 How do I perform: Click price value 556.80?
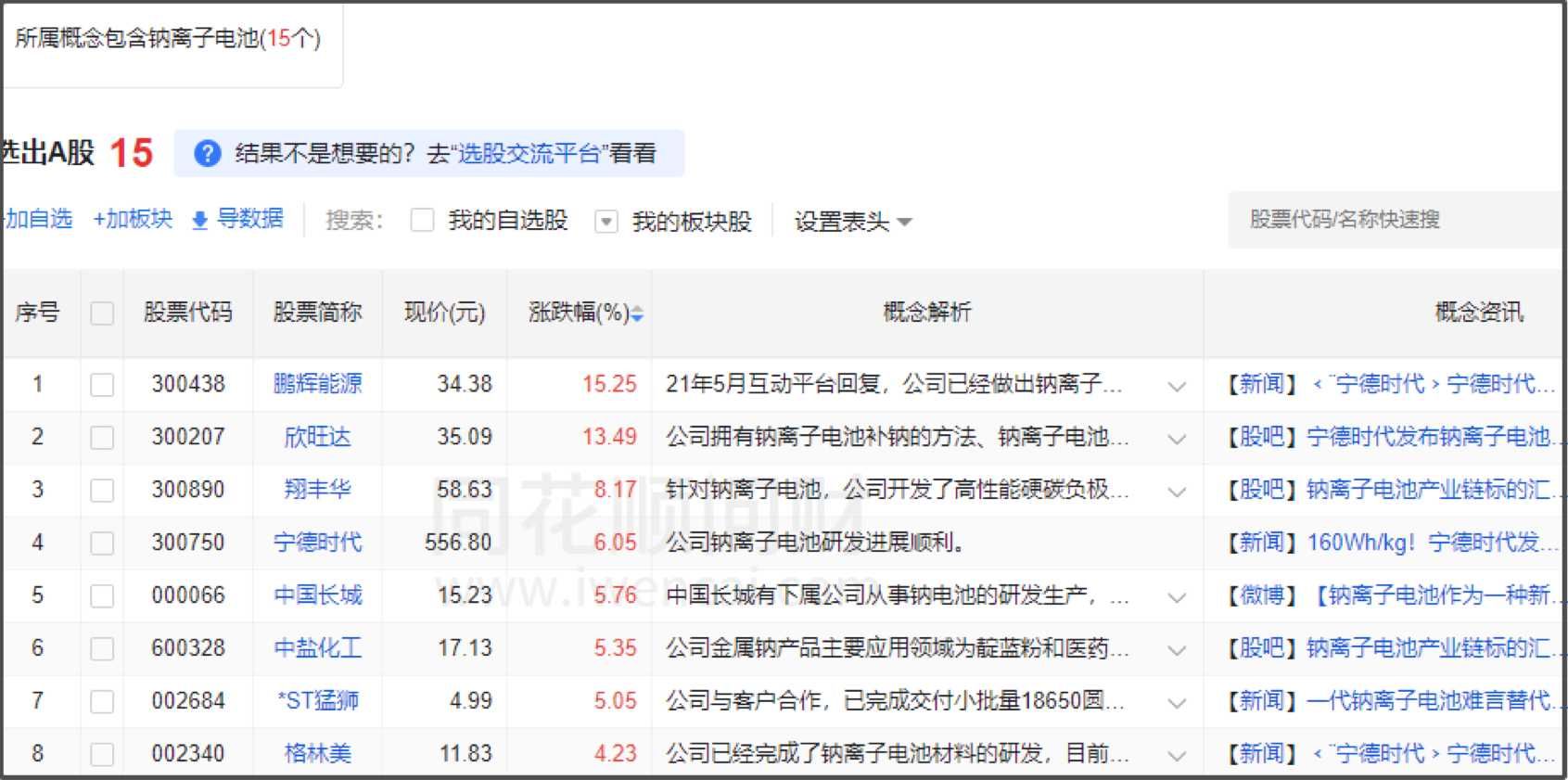(x=458, y=543)
